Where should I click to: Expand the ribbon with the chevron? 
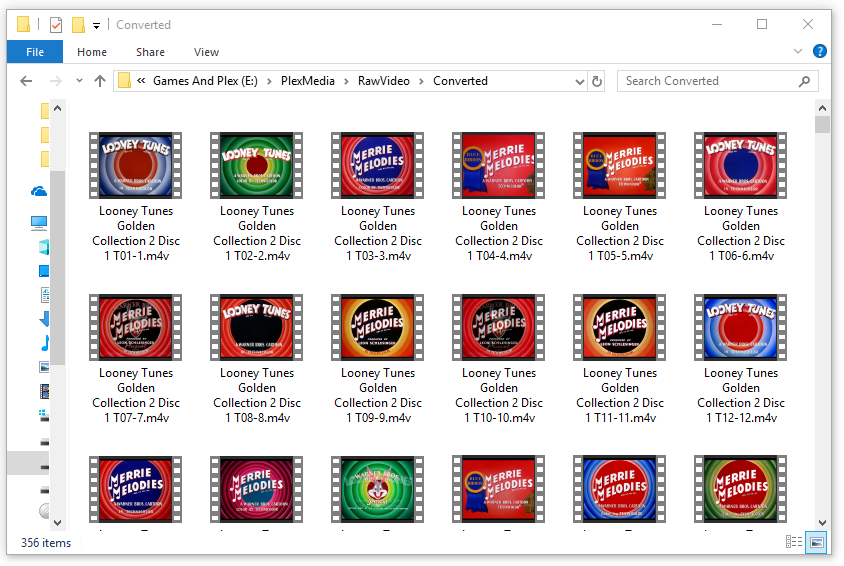[798, 52]
